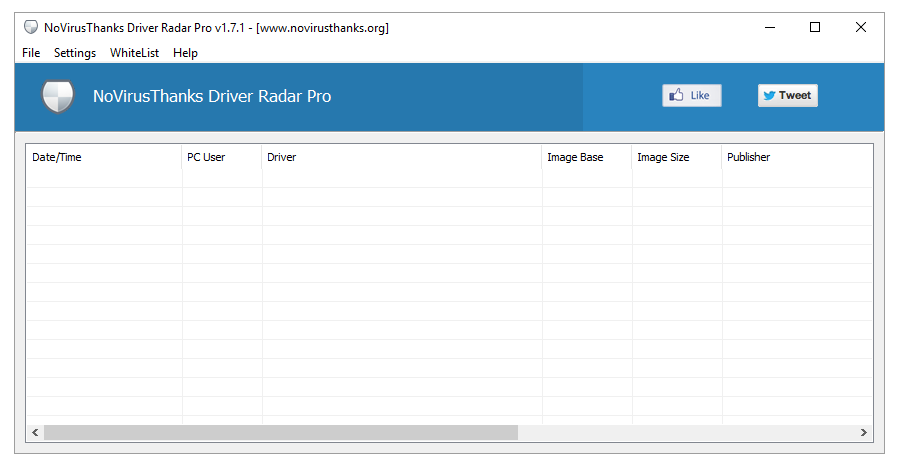Open the WhiteList menu
Viewport: 918px width, 471px height.
pyautogui.click(x=134, y=53)
